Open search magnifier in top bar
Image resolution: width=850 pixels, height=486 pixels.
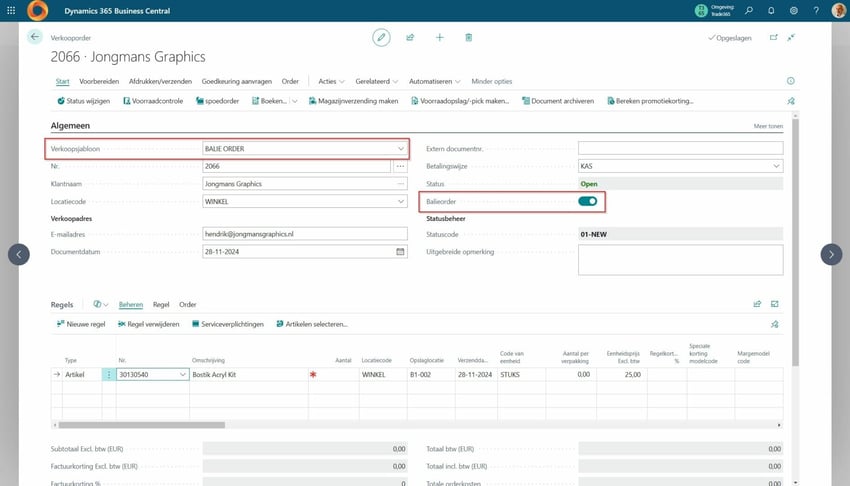coord(749,10)
